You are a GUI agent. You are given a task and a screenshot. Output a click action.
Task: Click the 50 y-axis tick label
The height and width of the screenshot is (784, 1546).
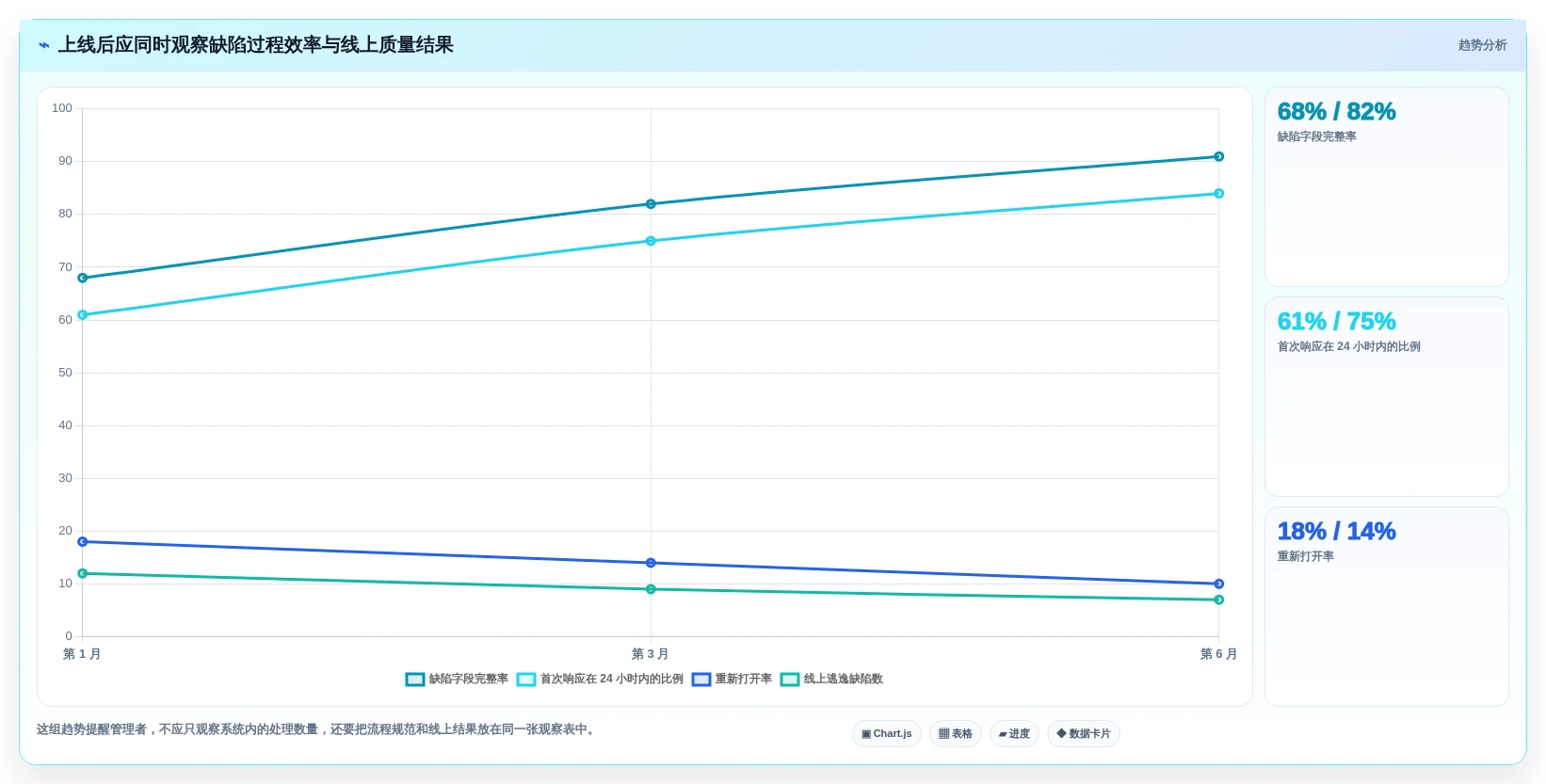[65, 373]
